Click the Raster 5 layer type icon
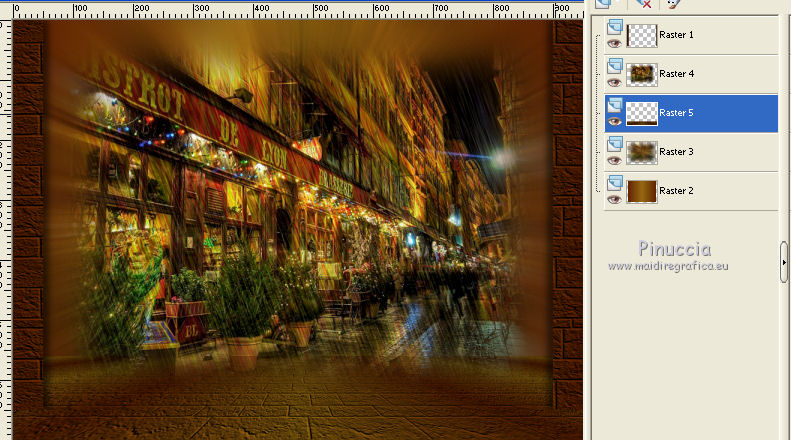Screen dimensions: 791x440 (x=614, y=105)
